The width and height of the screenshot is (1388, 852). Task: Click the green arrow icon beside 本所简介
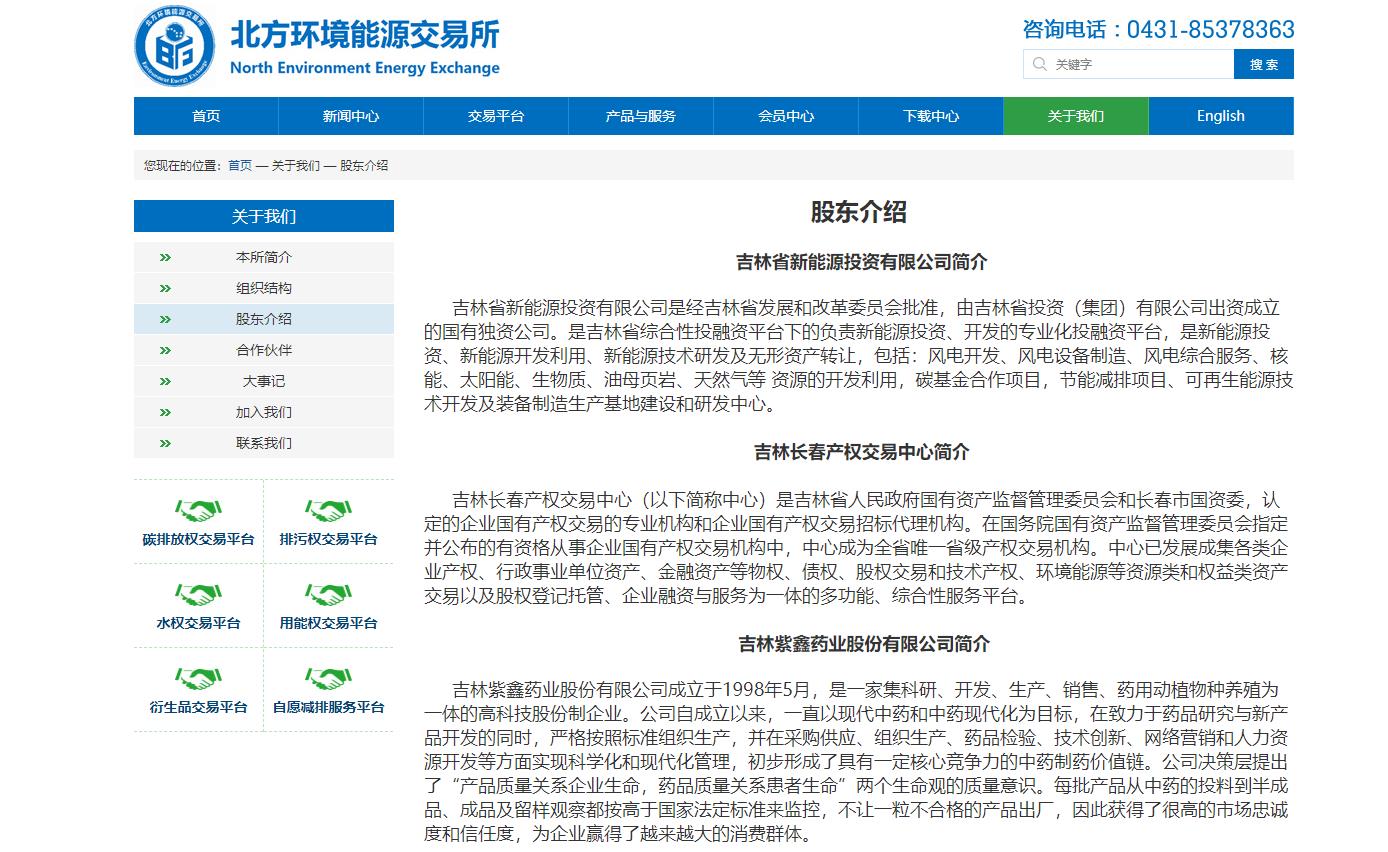coord(165,257)
